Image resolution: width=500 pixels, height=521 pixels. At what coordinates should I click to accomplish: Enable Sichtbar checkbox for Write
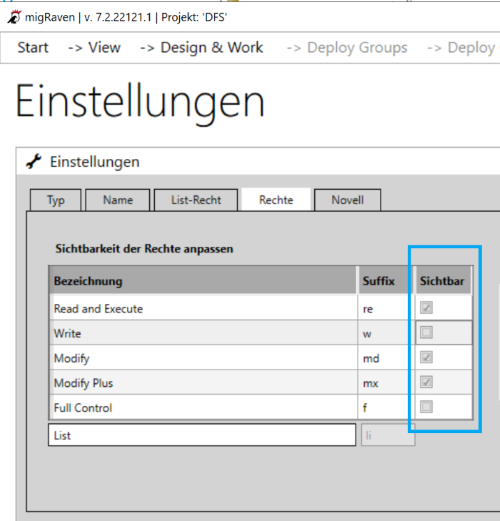click(x=426, y=332)
